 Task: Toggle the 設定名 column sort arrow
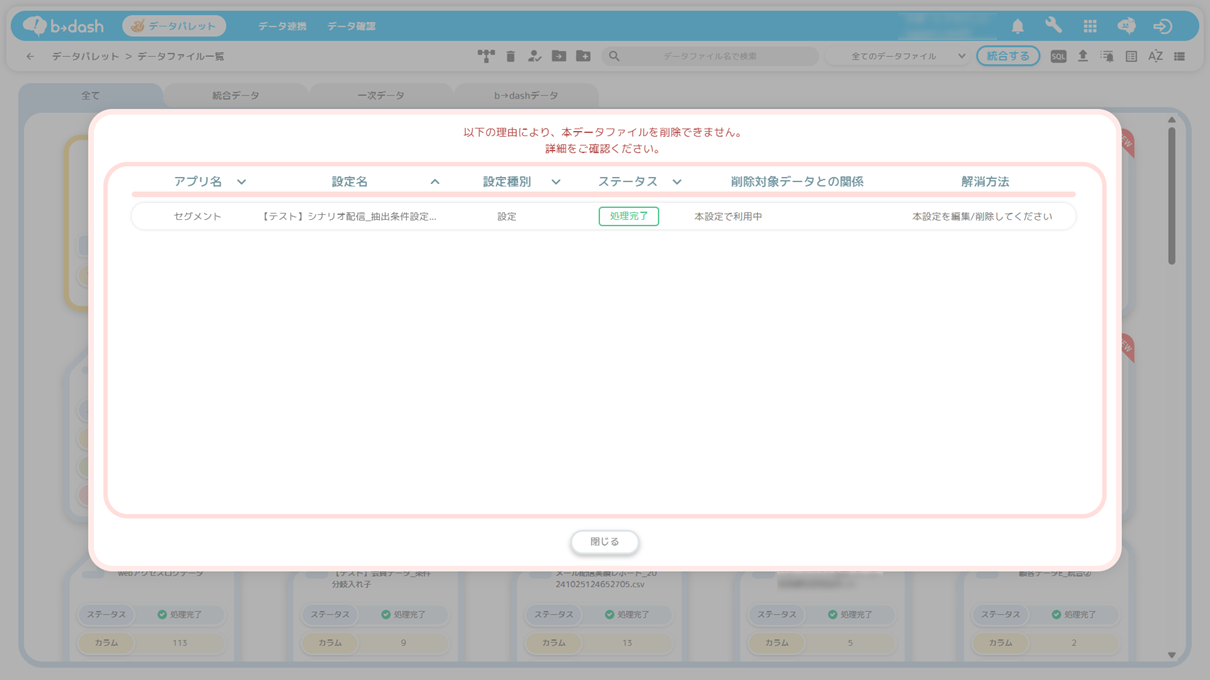[x=435, y=182]
